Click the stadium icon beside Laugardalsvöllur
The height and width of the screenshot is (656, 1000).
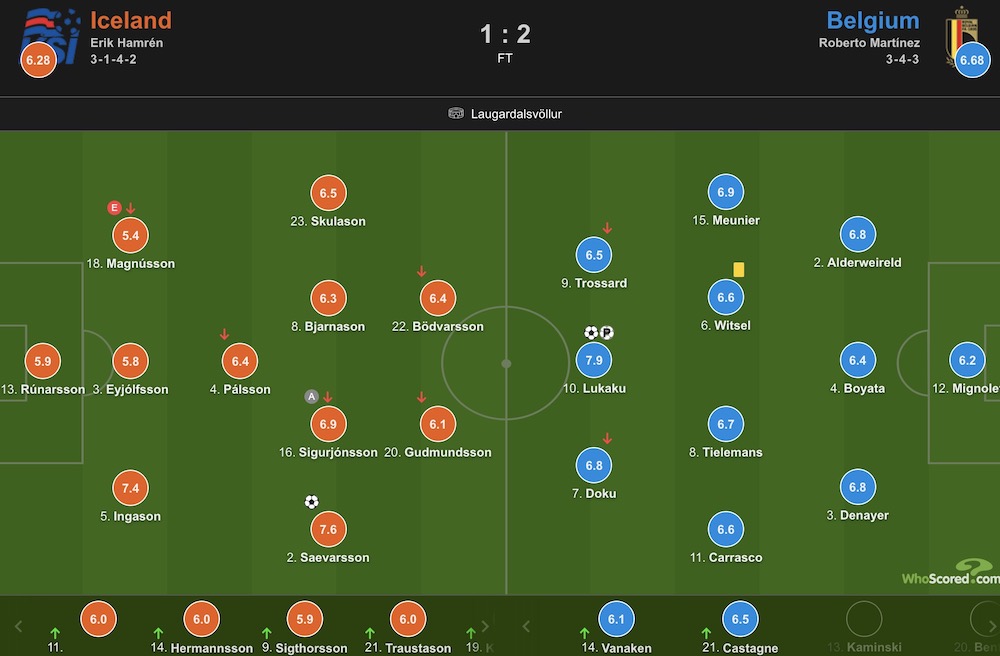point(456,113)
